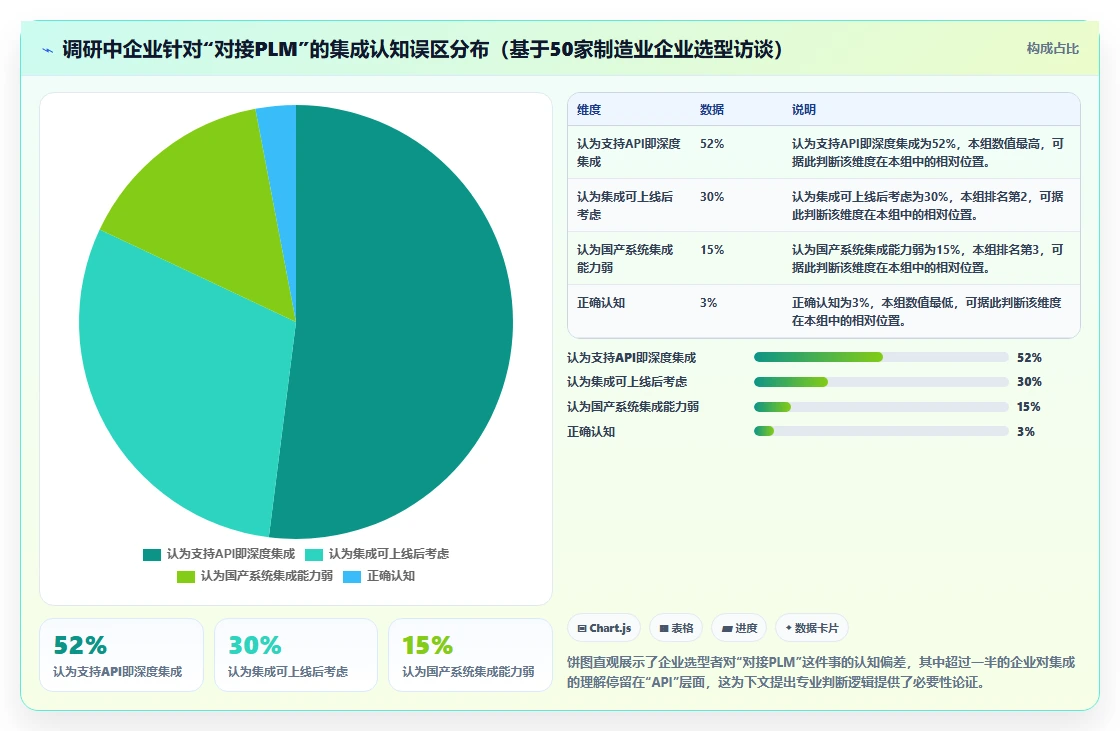The height and width of the screenshot is (731, 1120).
Task: Click description text 本组数值最低 in table
Action: (917, 302)
